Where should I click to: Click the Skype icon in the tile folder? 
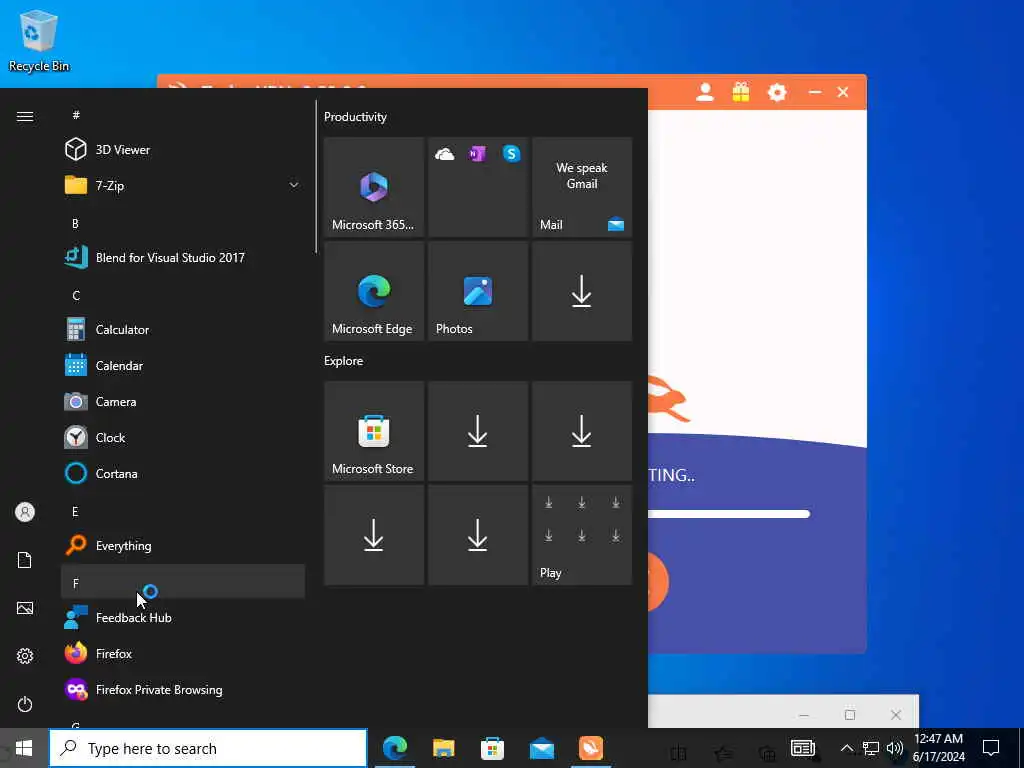tap(511, 154)
